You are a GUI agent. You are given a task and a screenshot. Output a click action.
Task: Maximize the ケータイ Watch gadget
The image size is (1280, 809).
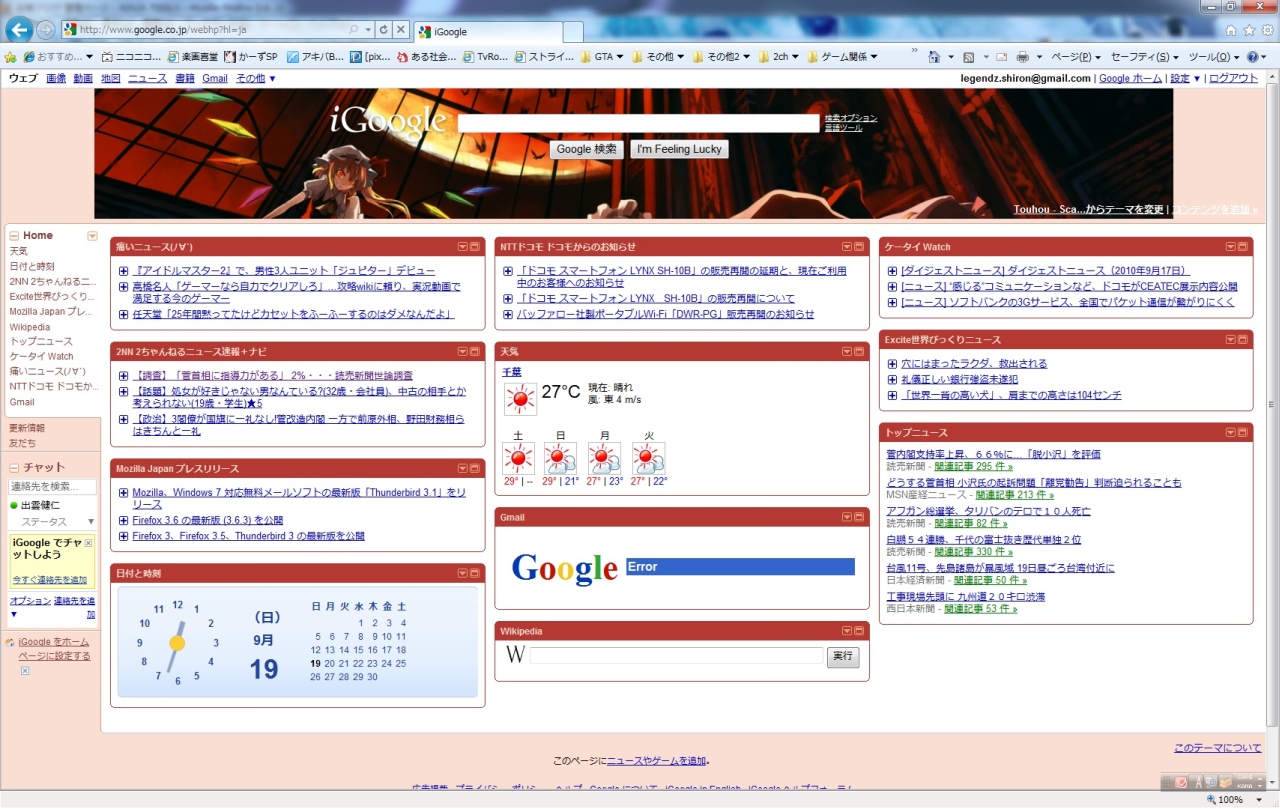pyautogui.click(x=1243, y=246)
